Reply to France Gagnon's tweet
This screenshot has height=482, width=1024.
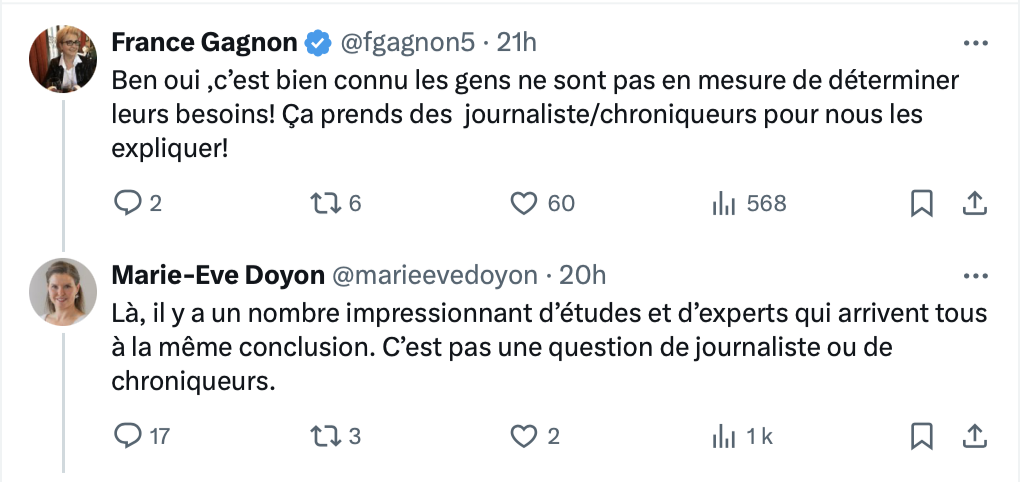(126, 204)
